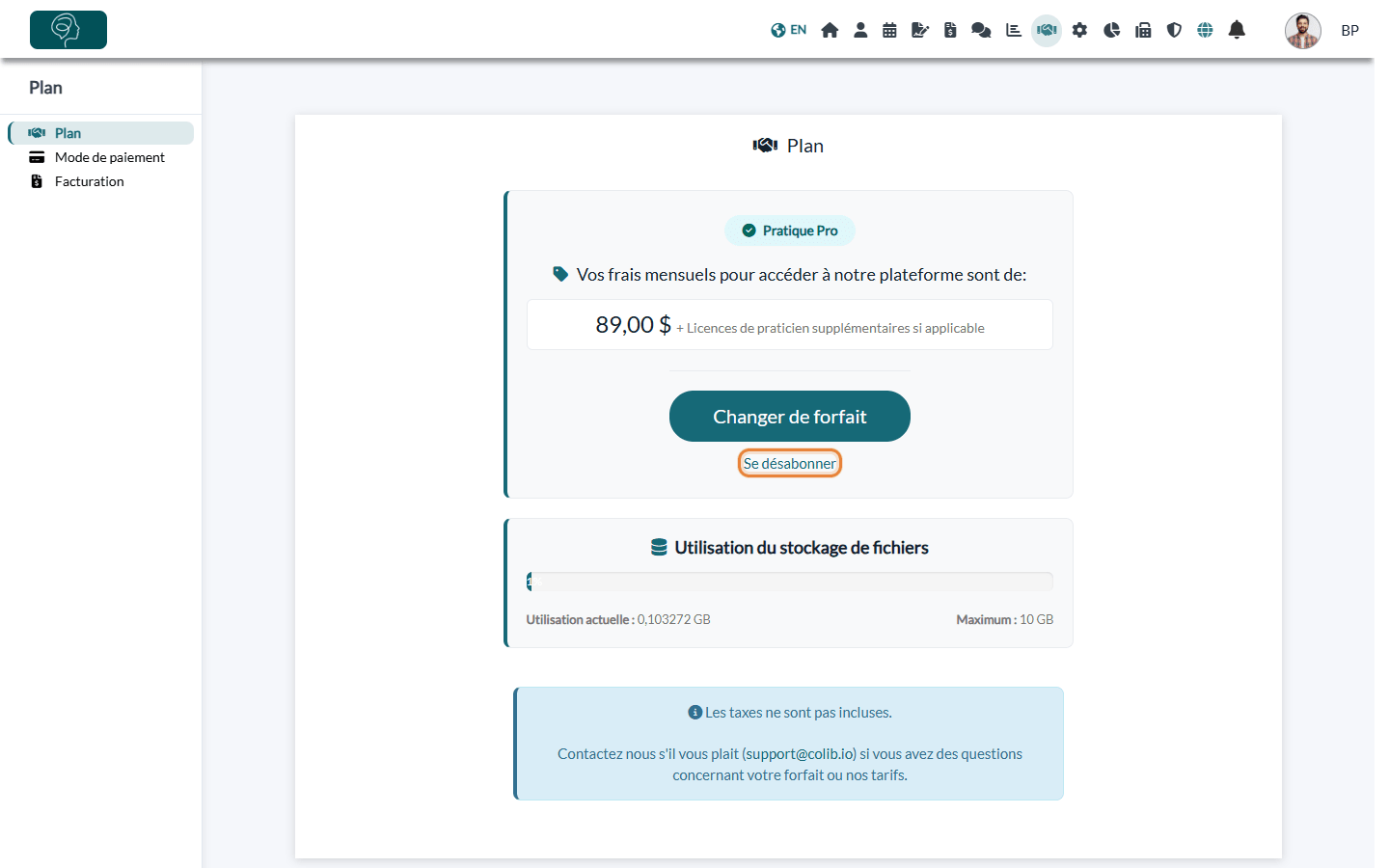Open the settings gear icon
This screenshot has width=1389, height=868.
[1079, 30]
